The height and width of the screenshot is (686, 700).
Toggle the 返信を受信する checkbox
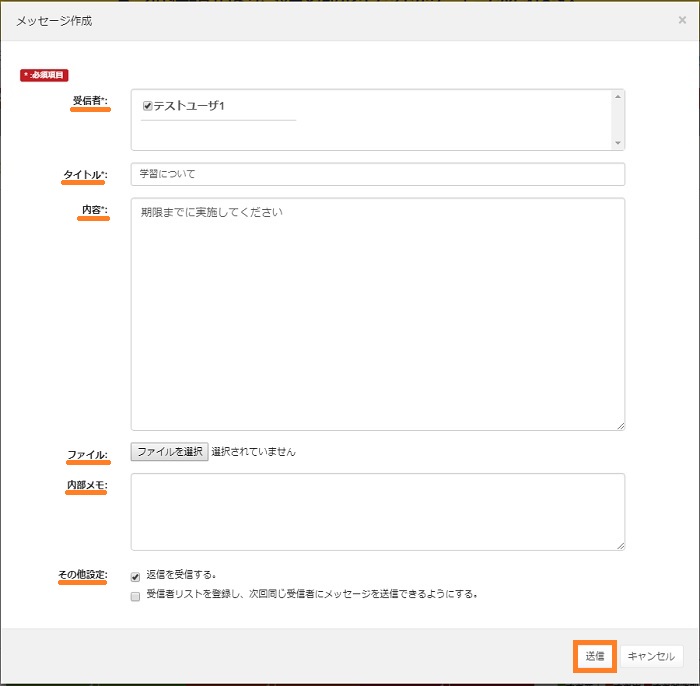135,576
